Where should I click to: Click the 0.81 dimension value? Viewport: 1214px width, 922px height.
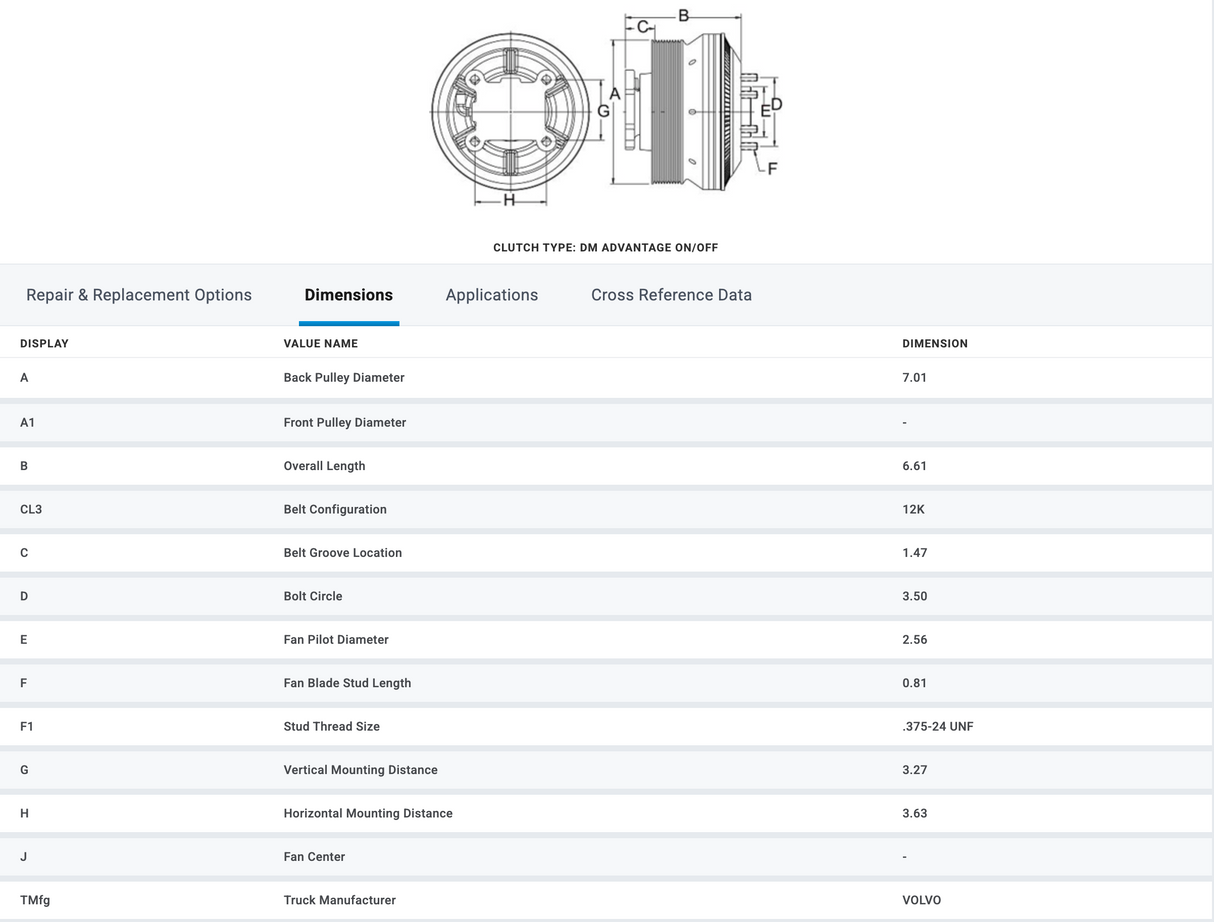pos(915,683)
